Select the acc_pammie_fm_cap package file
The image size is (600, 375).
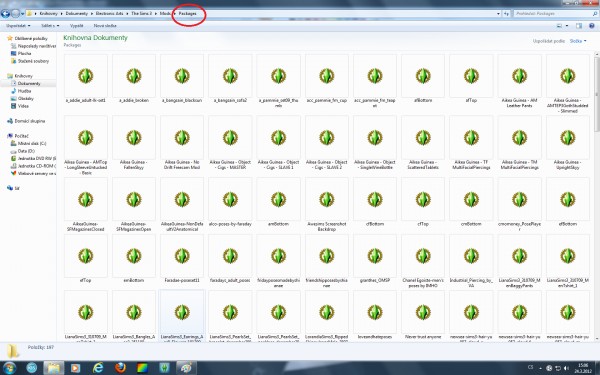coord(327,79)
